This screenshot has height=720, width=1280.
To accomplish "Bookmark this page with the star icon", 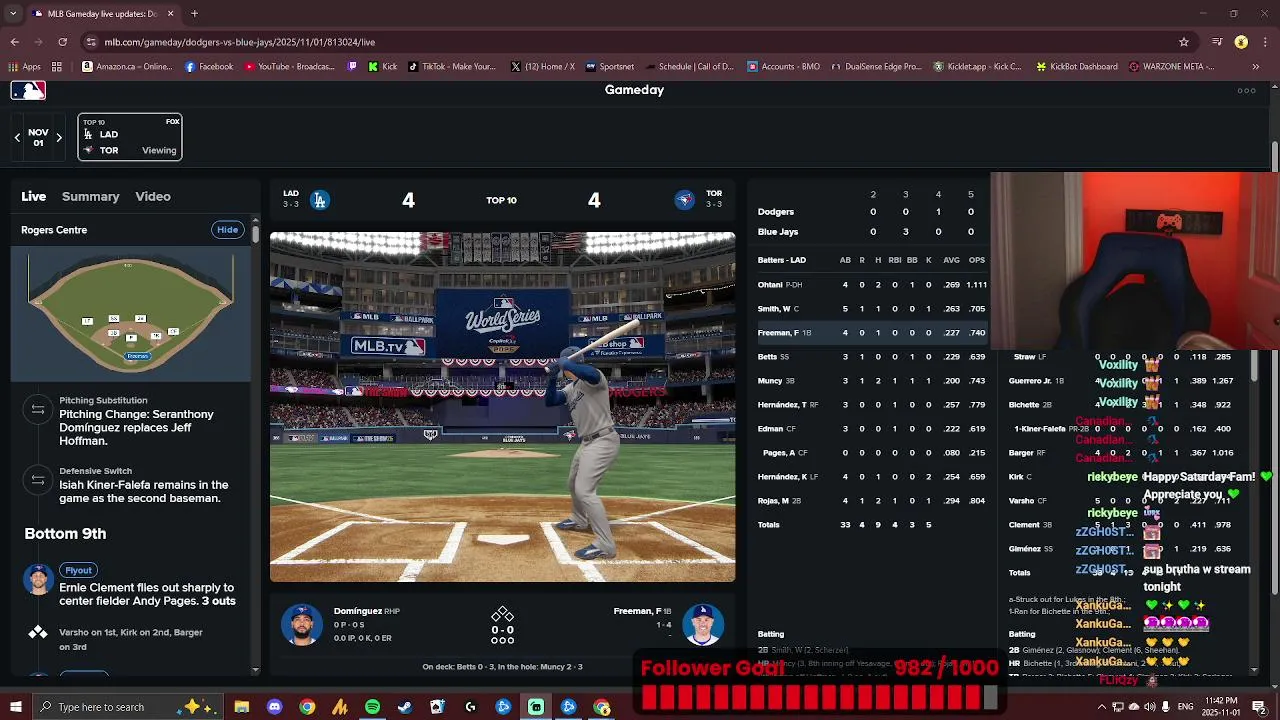I will click(x=1184, y=42).
